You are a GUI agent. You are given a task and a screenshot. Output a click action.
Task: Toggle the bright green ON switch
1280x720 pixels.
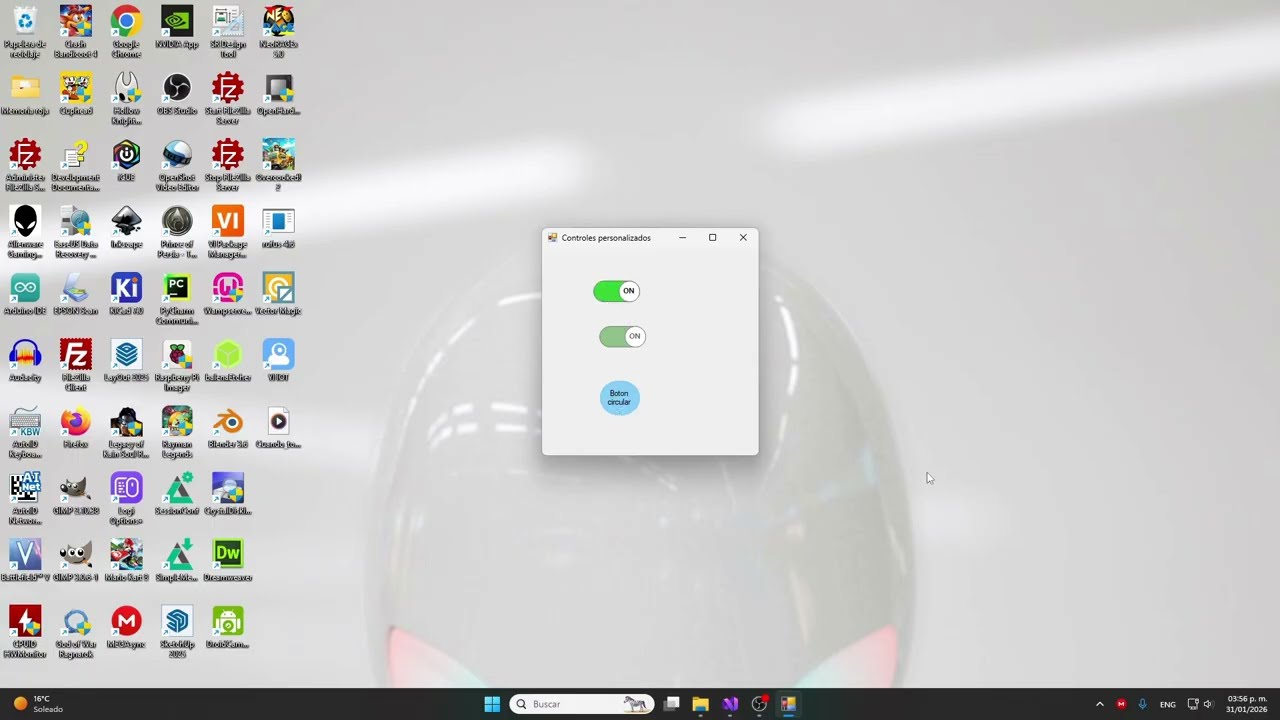[x=616, y=291]
